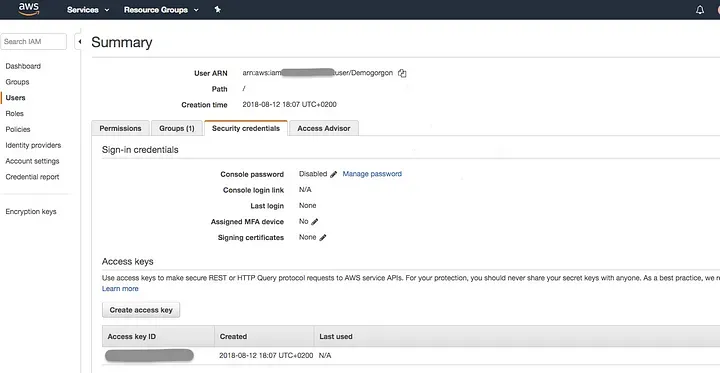The height and width of the screenshot is (373, 720).
Task: Switch to the Permissions tab
Action: (120, 128)
